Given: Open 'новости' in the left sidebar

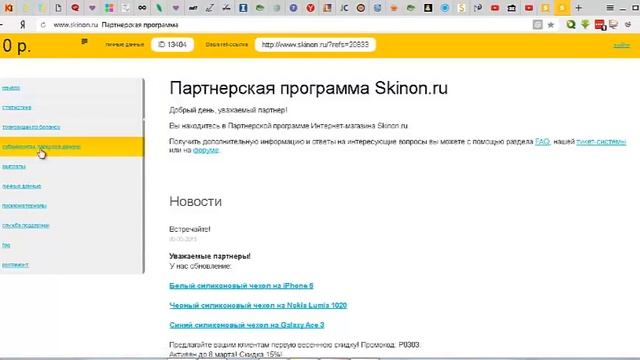Looking at the screenshot, I should (11, 88).
